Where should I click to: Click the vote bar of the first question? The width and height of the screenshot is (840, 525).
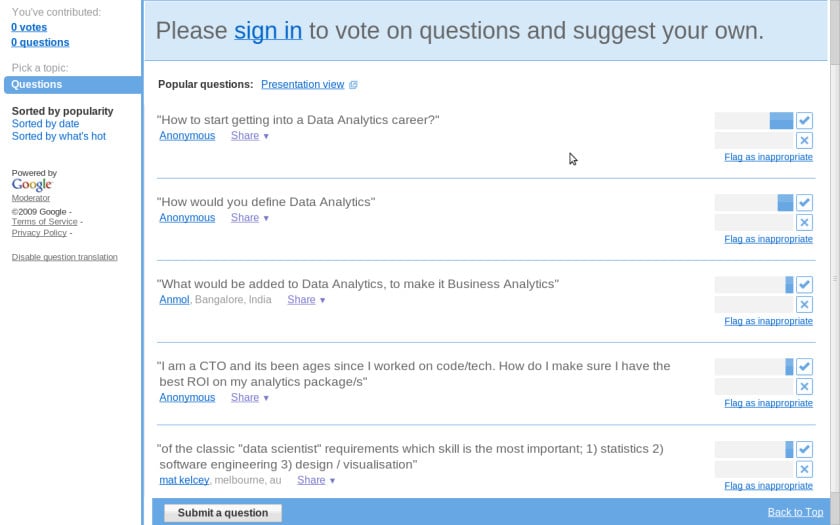(754, 121)
